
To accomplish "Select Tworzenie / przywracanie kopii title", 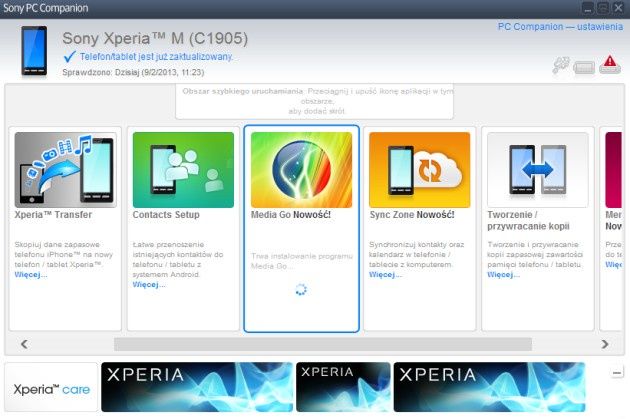I will click(528, 221).
